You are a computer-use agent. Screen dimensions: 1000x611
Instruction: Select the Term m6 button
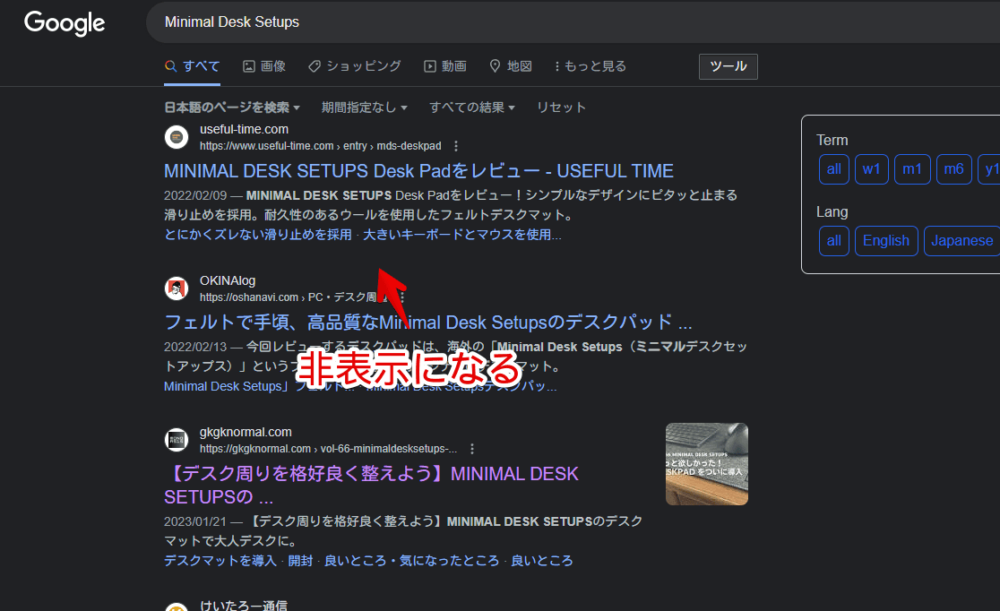[x=953, y=169]
